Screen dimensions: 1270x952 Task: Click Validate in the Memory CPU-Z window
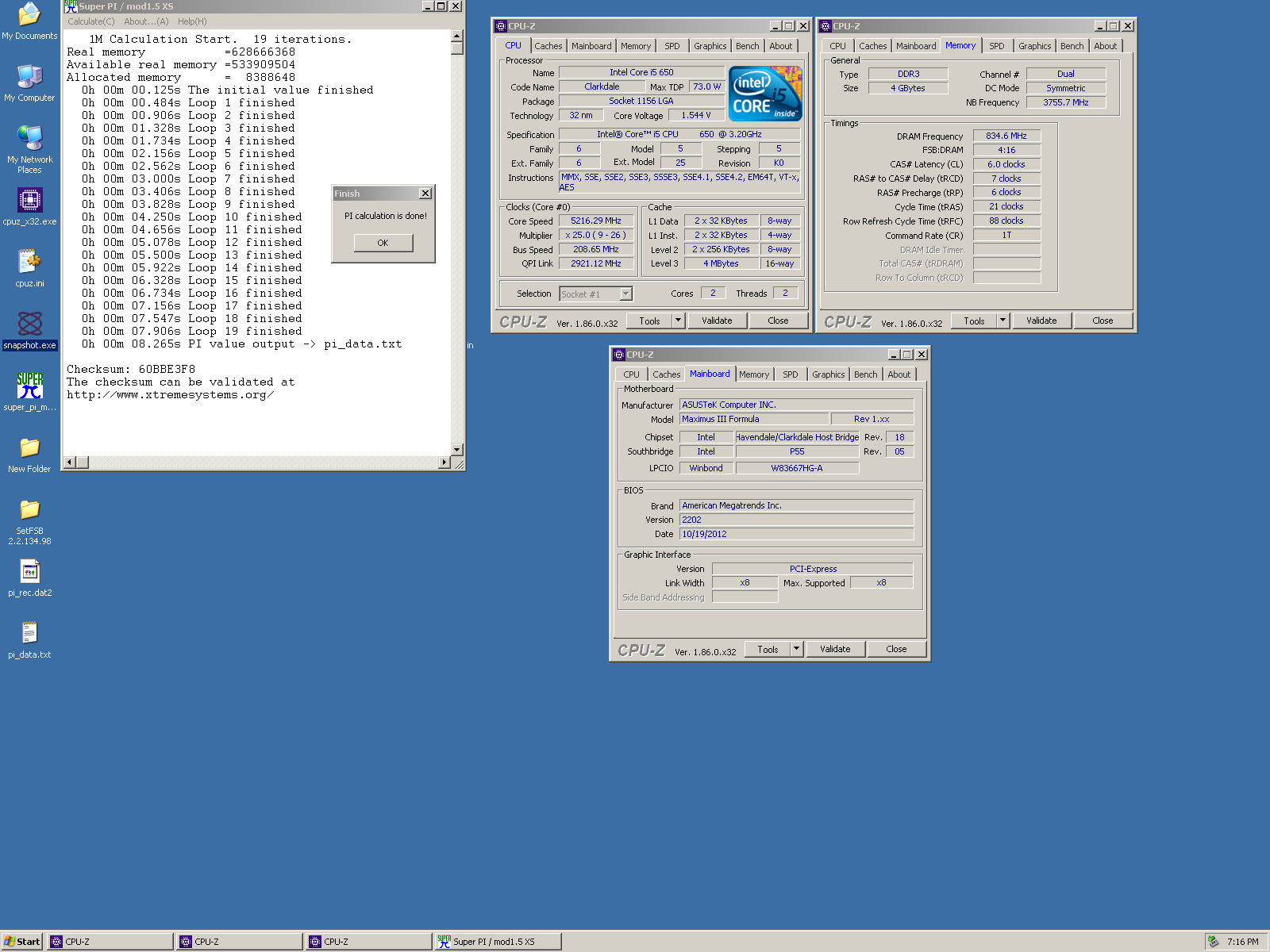[x=1041, y=321]
